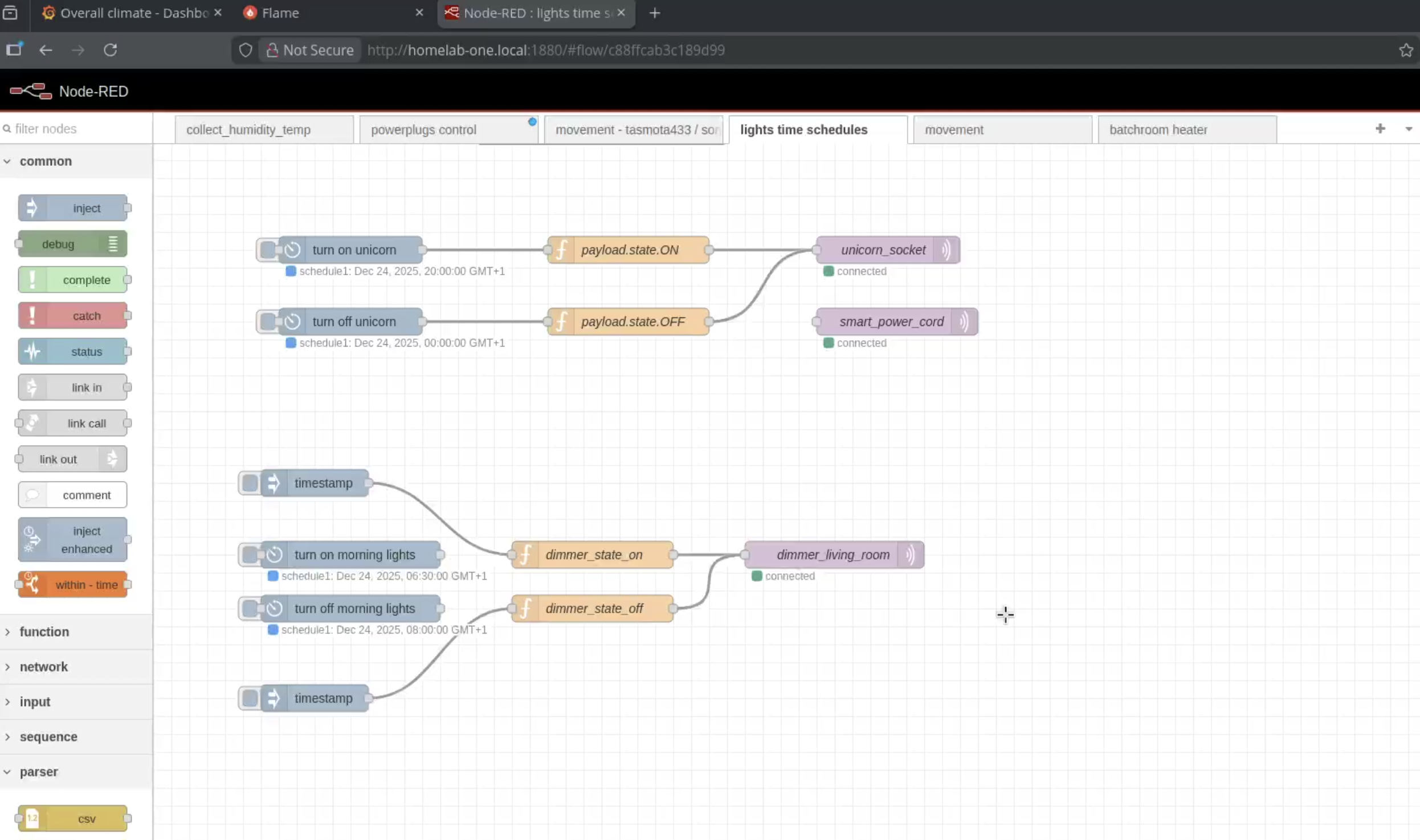Click the bookmark star icon in the address bar

click(x=1405, y=50)
